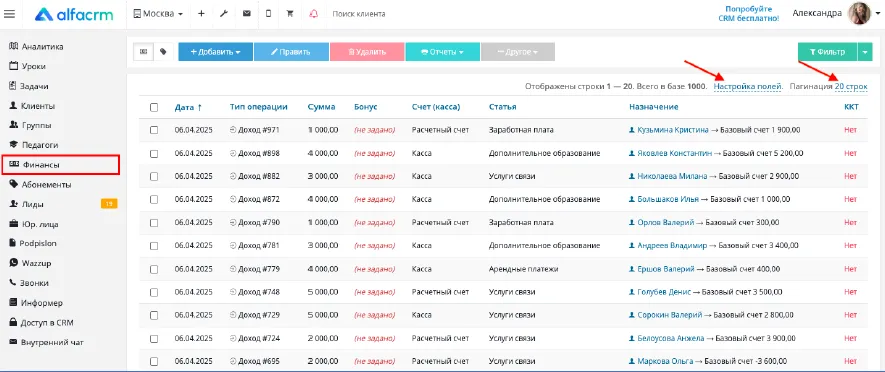This screenshot has height=372, width=885.
Task: Check the row for Доход #790
Action: [154, 222]
